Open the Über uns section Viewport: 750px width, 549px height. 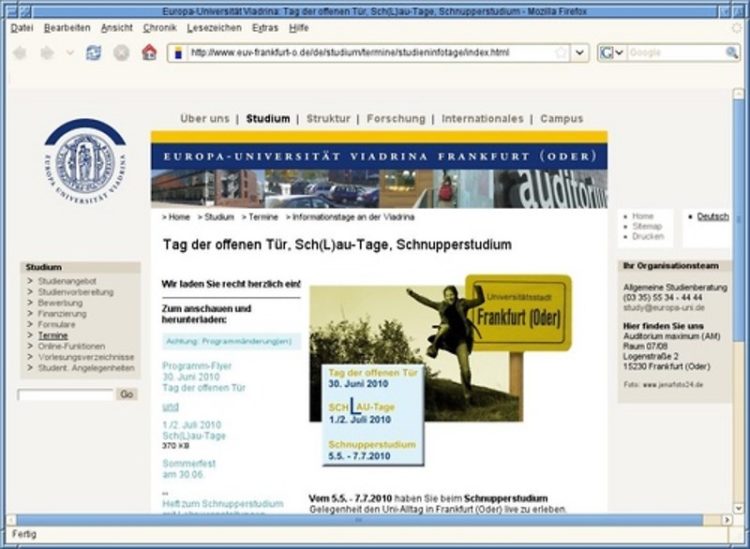click(205, 119)
